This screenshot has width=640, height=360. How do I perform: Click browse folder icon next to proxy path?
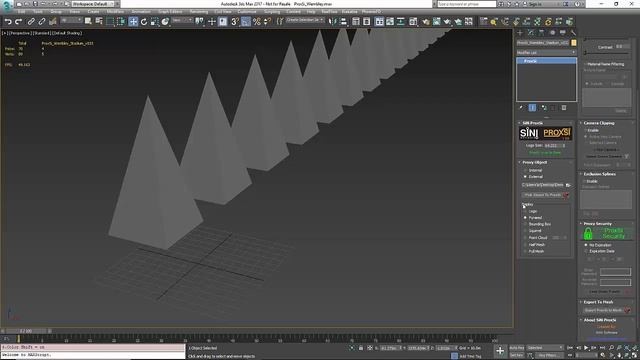(x=568, y=185)
